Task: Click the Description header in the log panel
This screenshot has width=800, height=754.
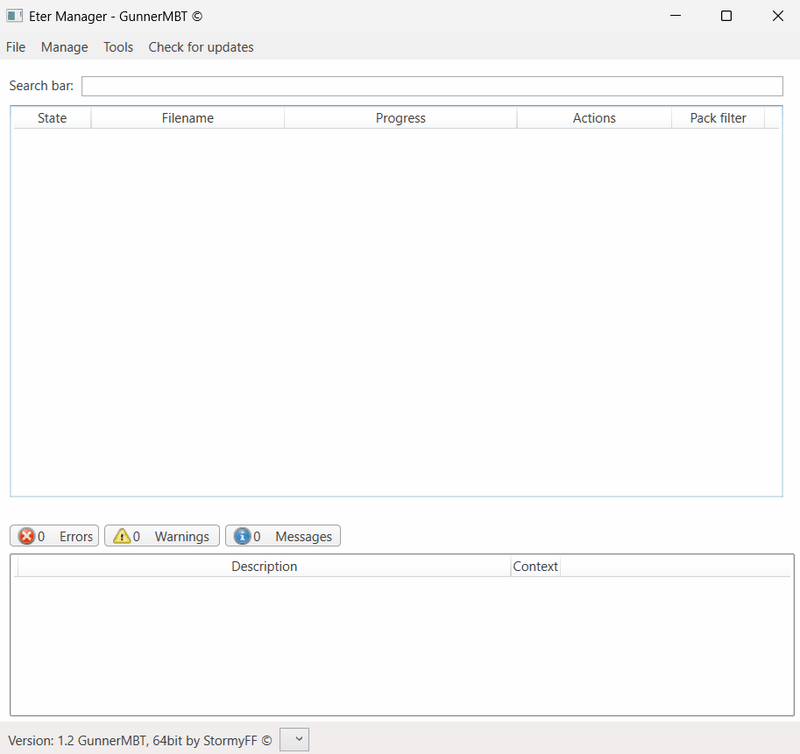Action: (264, 566)
